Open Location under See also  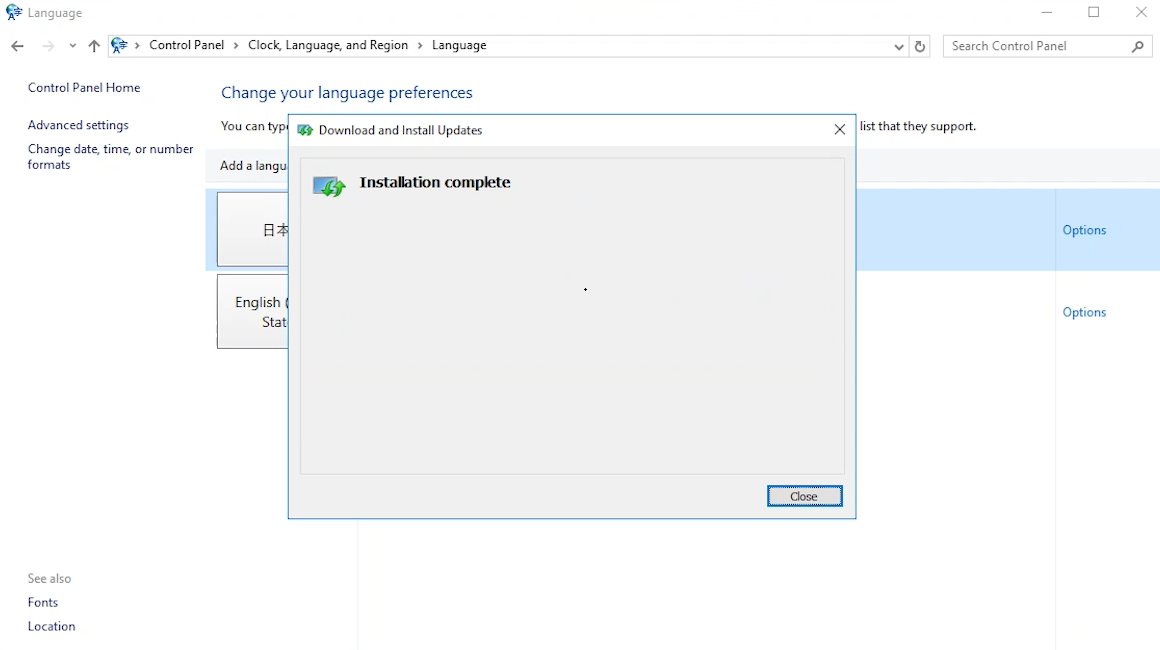click(52, 626)
